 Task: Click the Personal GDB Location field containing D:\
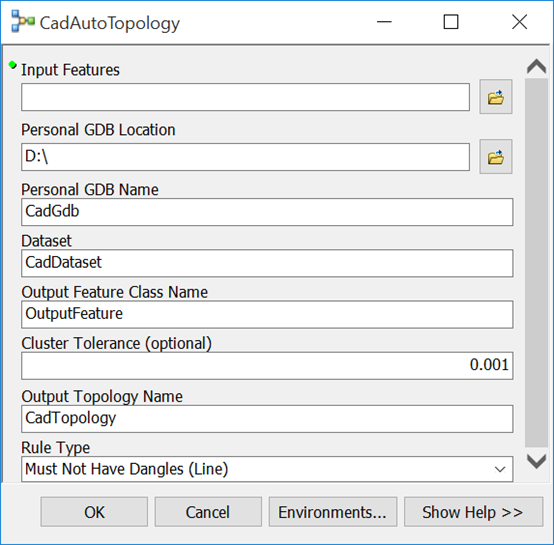click(246, 157)
